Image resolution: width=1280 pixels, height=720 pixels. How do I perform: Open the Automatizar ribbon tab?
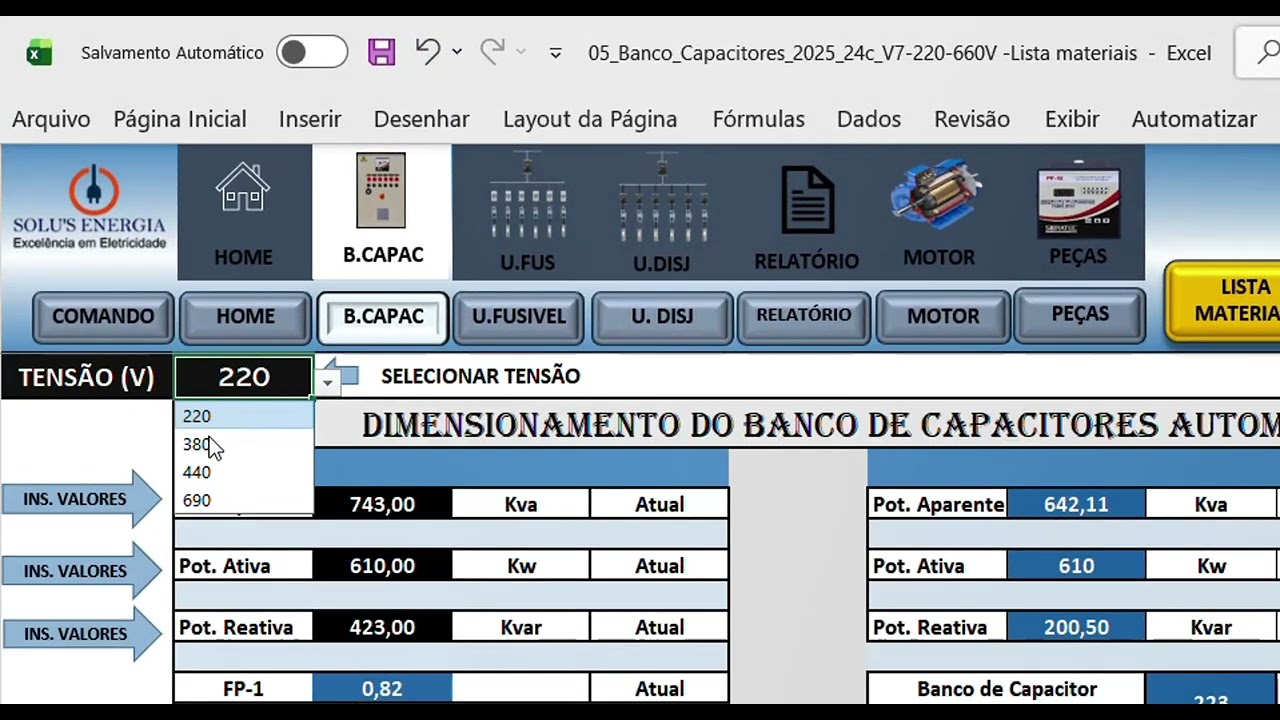point(1194,119)
